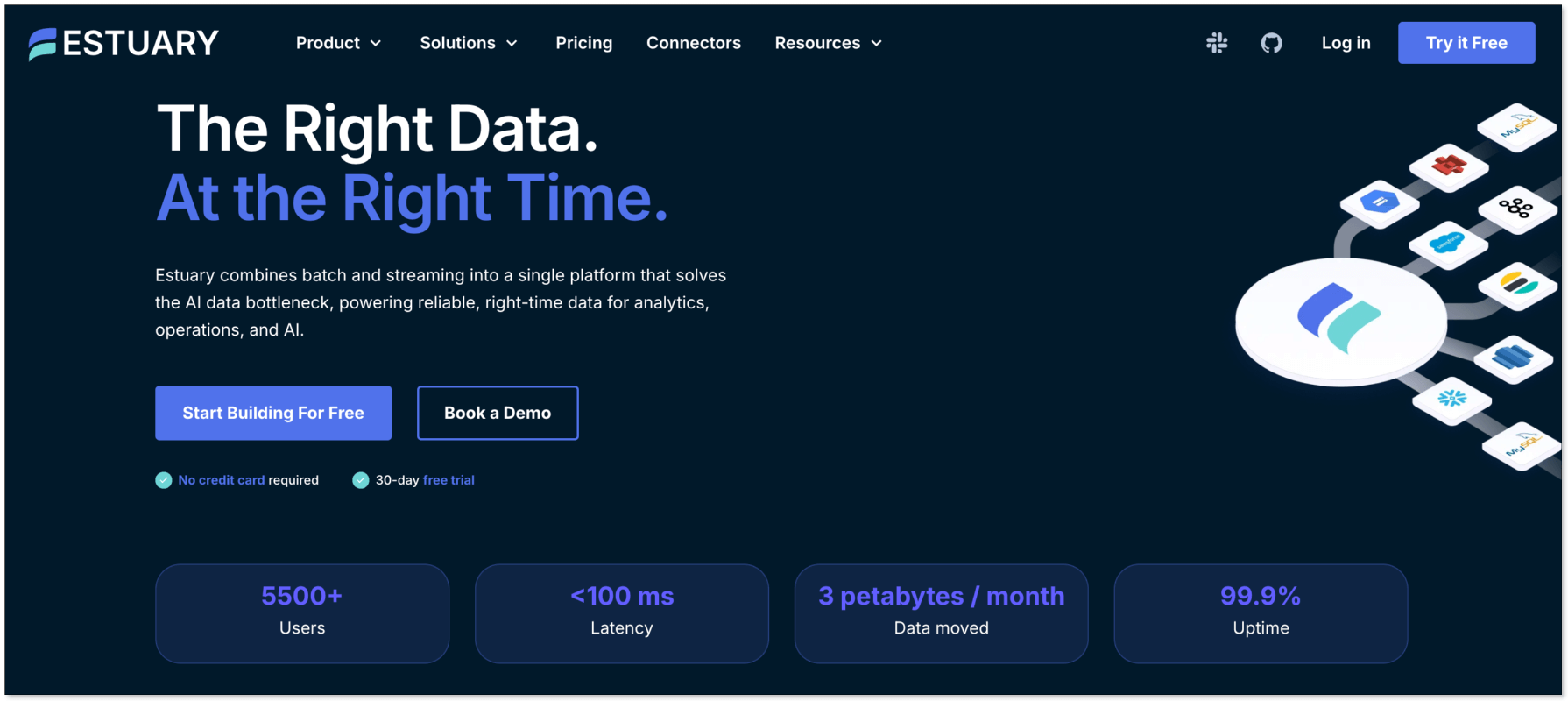
Task: Click the central Estuary hub disc
Action: click(1340, 319)
